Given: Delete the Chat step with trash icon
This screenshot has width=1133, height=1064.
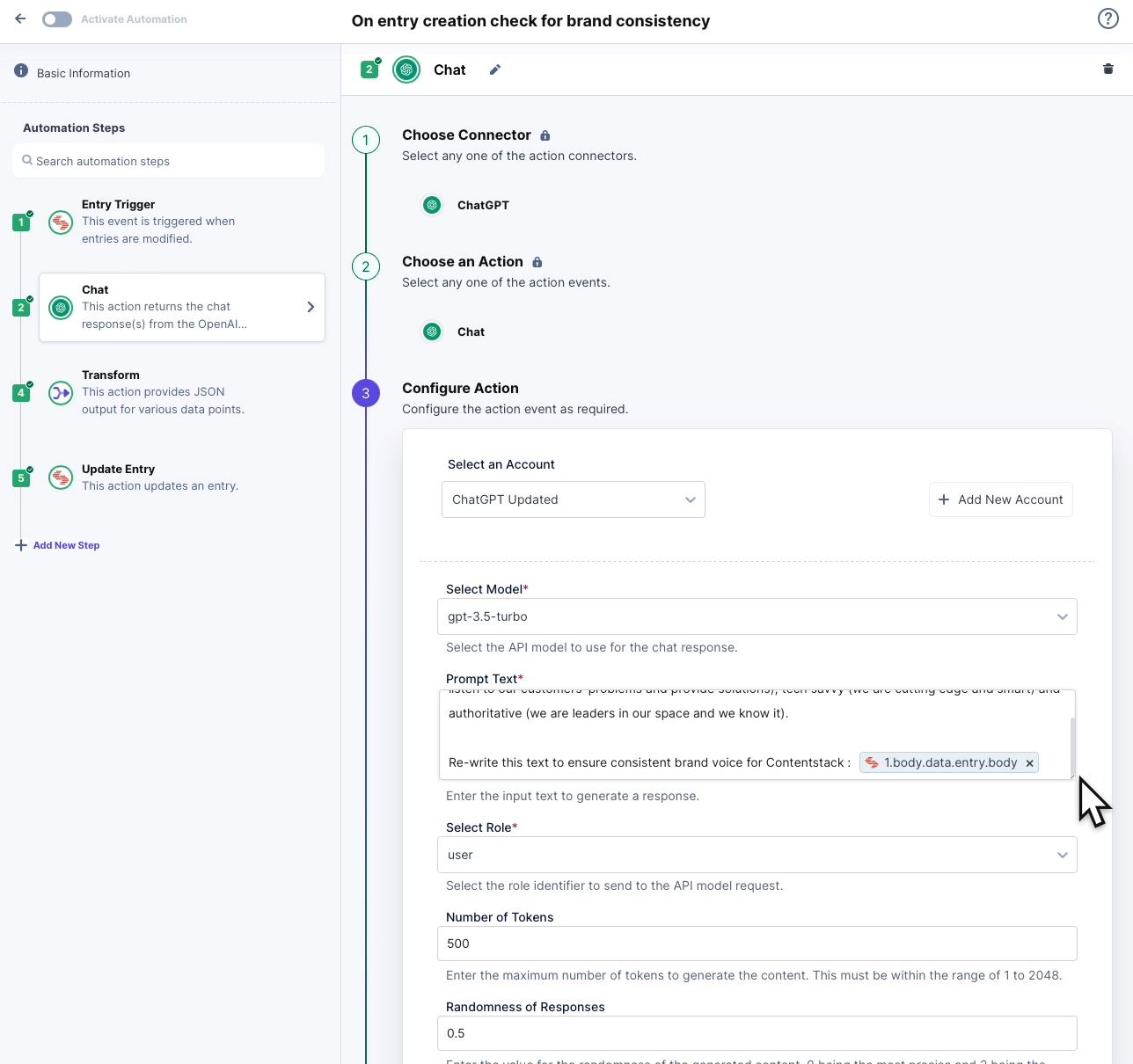Looking at the screenshot, I should (x=1108, y=69).
